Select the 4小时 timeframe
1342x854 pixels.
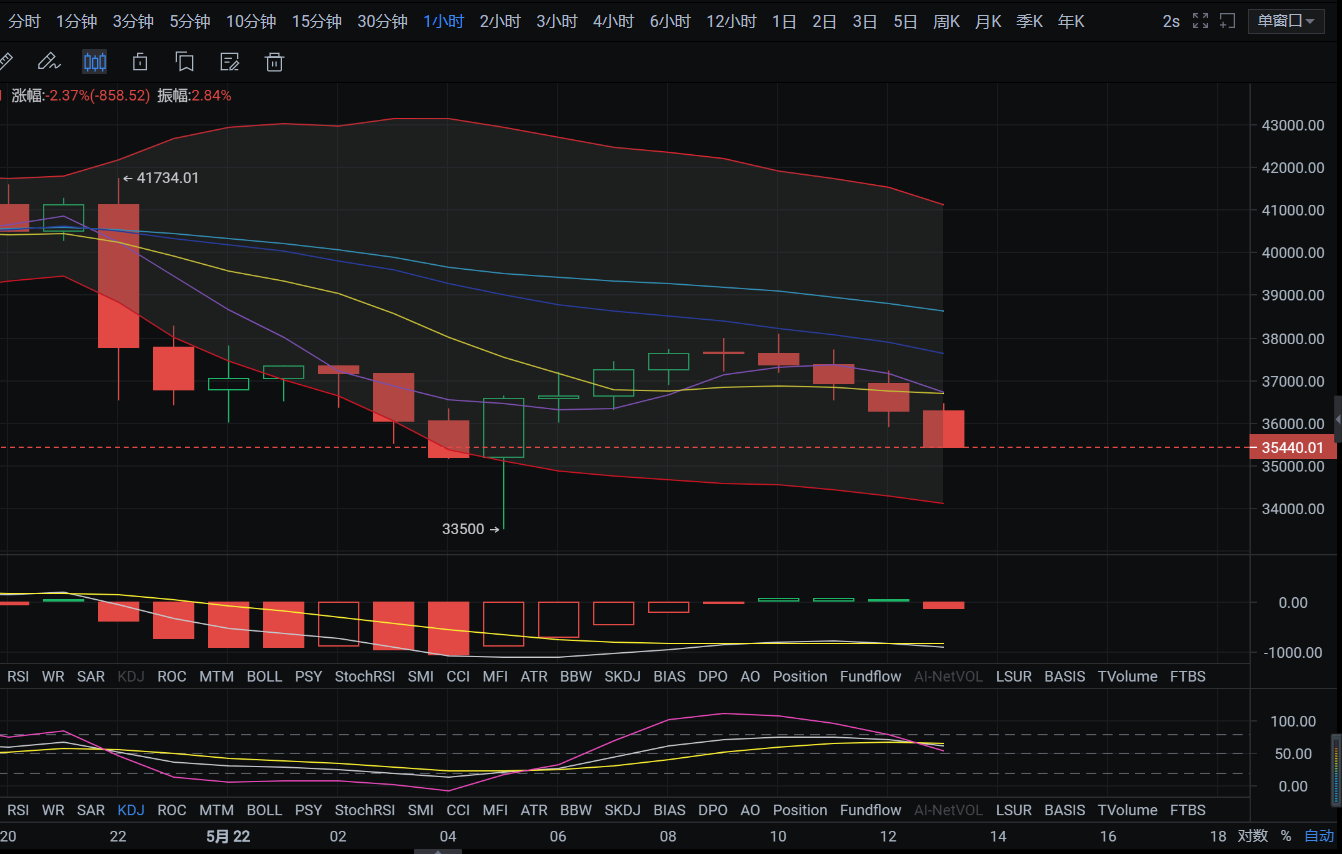pyautogui.click(x=613, y=21)
